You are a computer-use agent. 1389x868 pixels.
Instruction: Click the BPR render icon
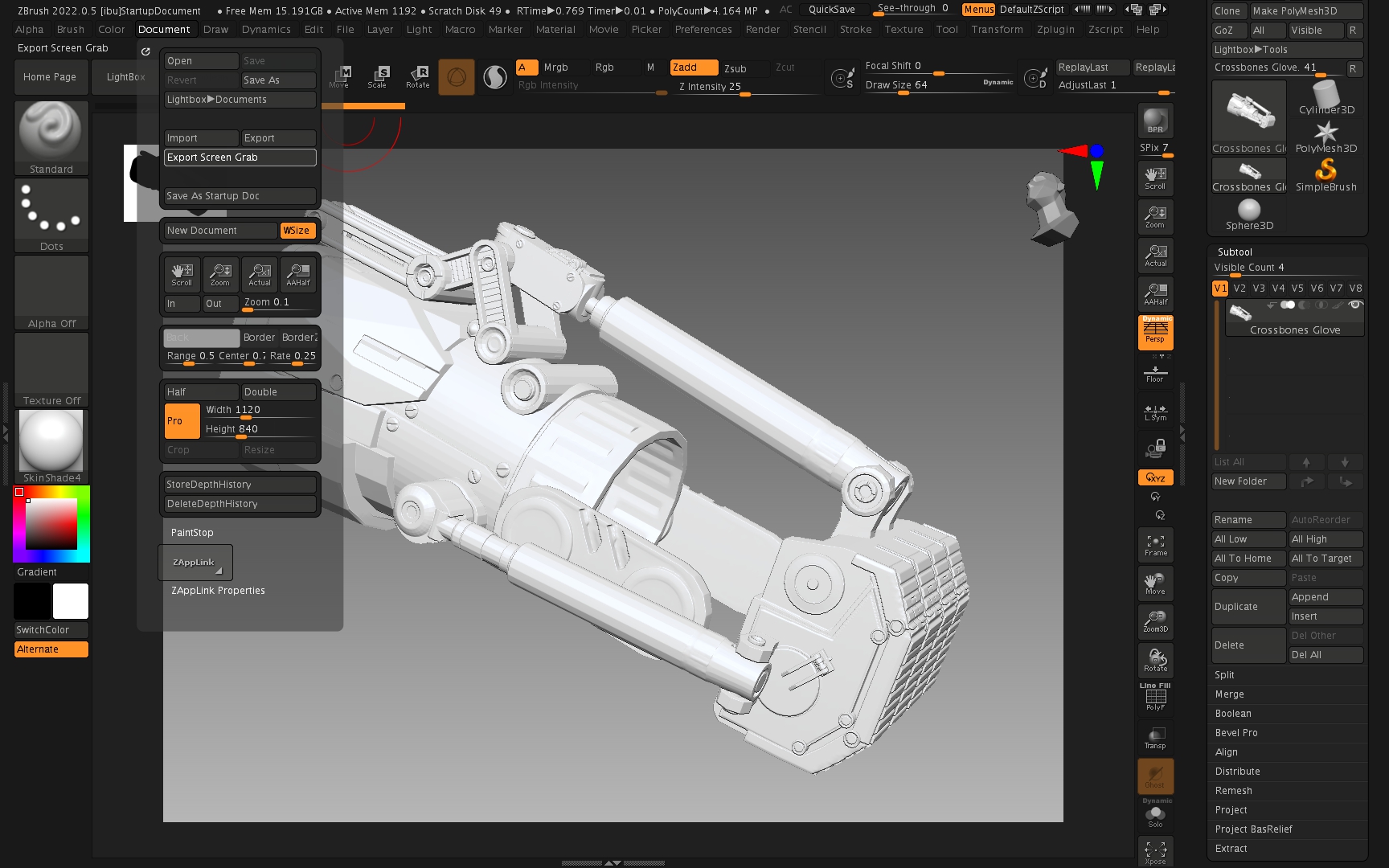(x=1155, y=121)
